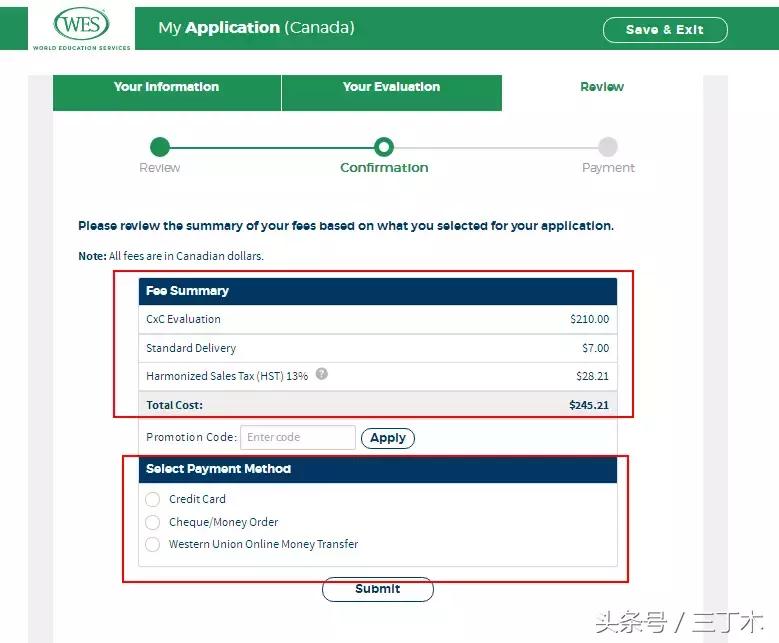Click the $210.00 evaluation amount

point(590,319)
